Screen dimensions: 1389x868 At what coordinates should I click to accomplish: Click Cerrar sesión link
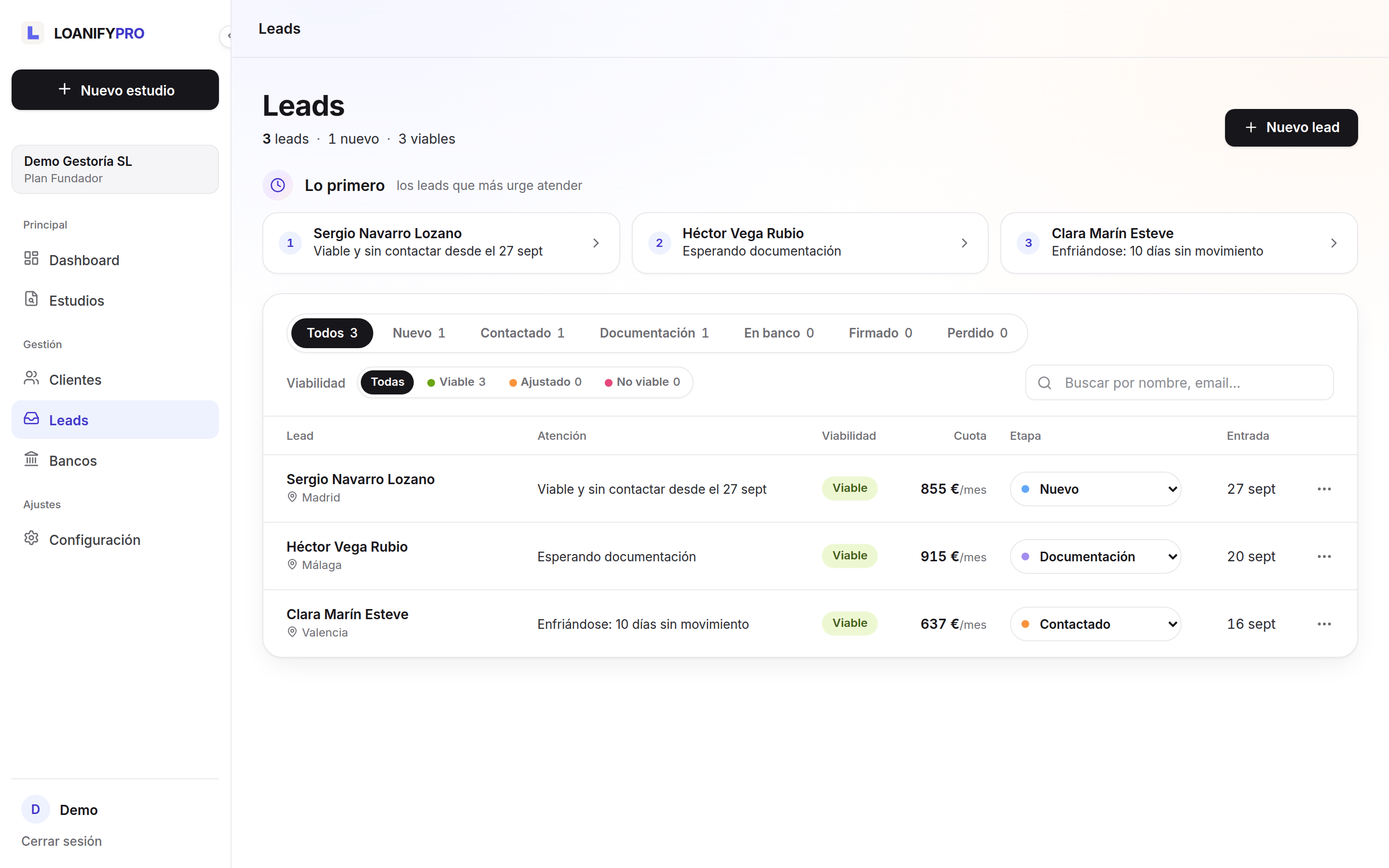click(61, 841)
